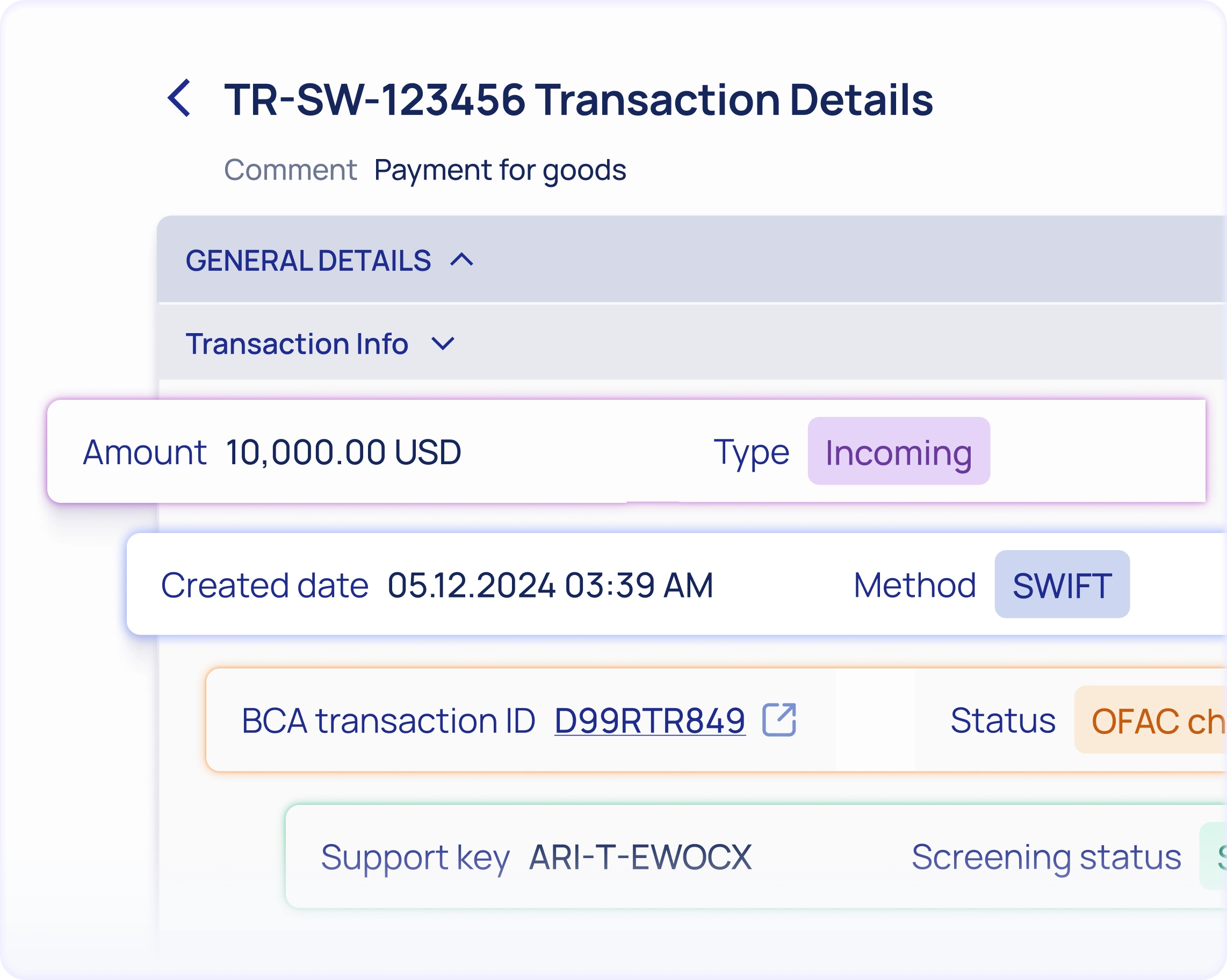This screenshot has height=980, width=1227.
Task: Click the Method field label
Action: [x=914, y=585]
